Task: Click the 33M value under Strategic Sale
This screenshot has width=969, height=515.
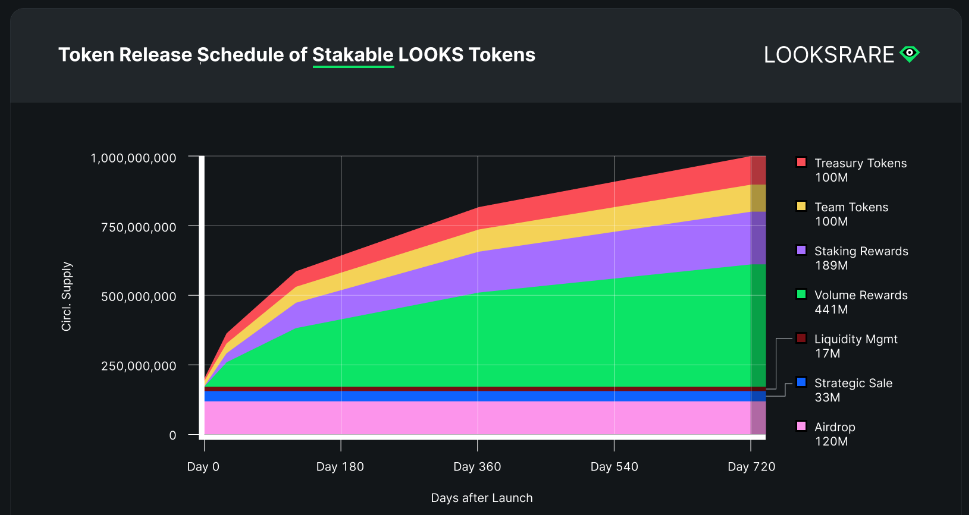Action: tap(827, 398)
